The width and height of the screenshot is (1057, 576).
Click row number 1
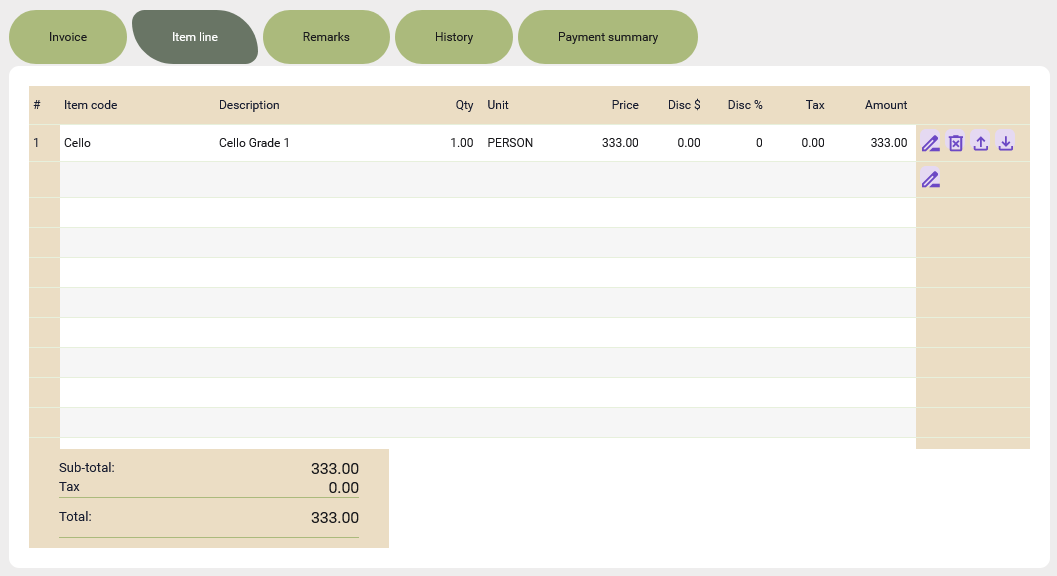pyautogui.click(x=36, y=143)
